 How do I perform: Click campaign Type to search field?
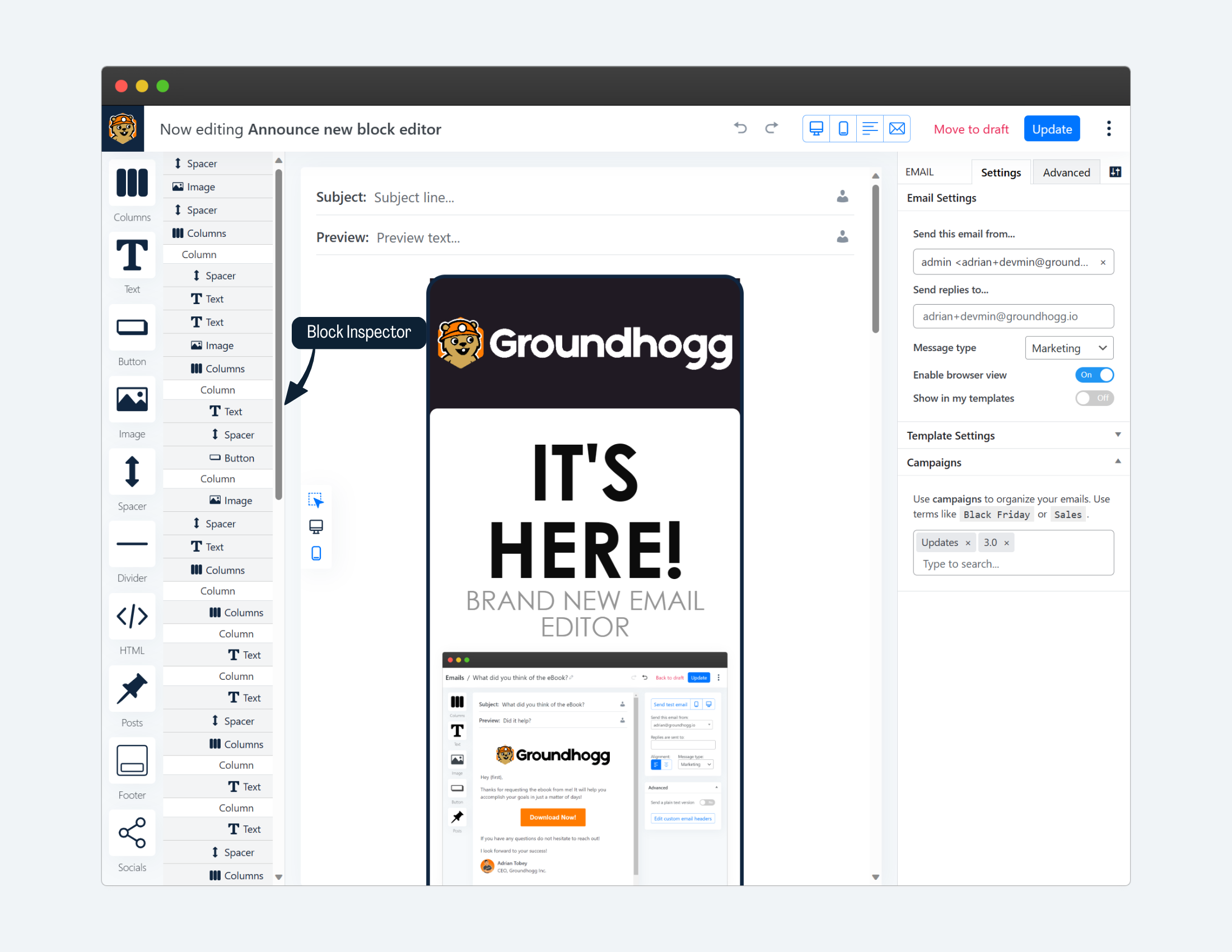coord(1013,564)
